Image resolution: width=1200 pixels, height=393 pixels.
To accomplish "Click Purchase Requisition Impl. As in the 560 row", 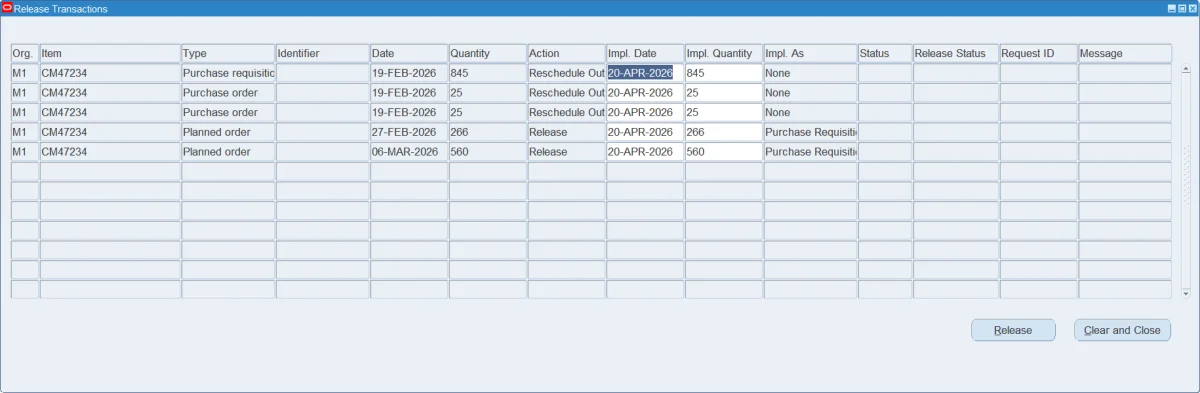I will pyautogui.click(x=810, y=152).
